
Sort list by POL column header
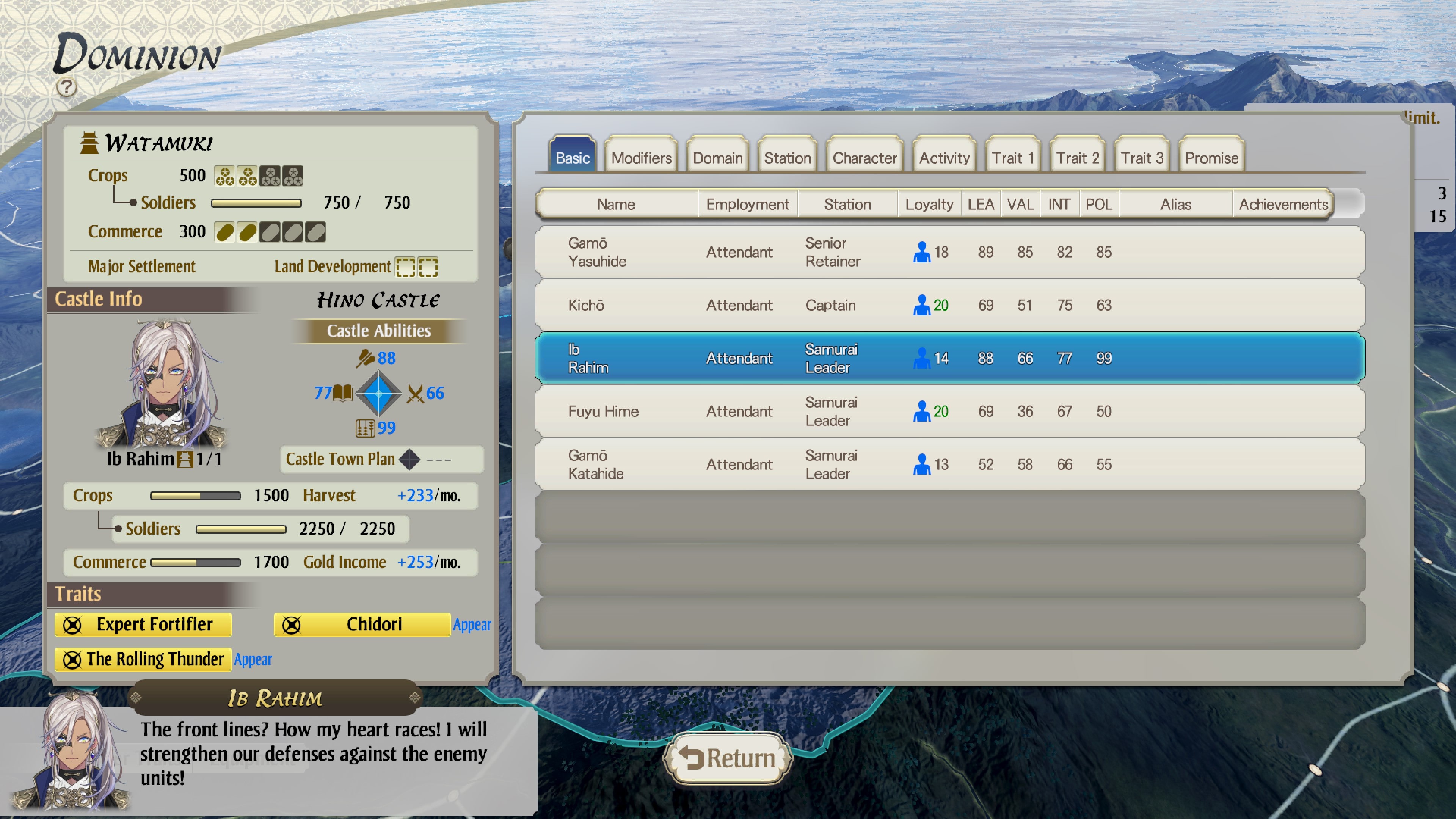(x=1098, y=204)
